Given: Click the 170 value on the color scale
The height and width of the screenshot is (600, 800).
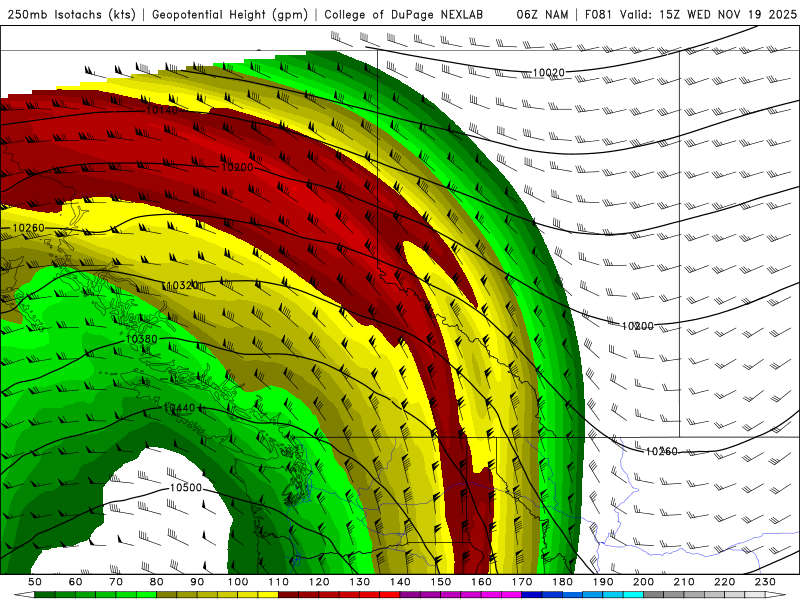Looking at the screenshot, I should pyautogui.click(x=522, y=582).
